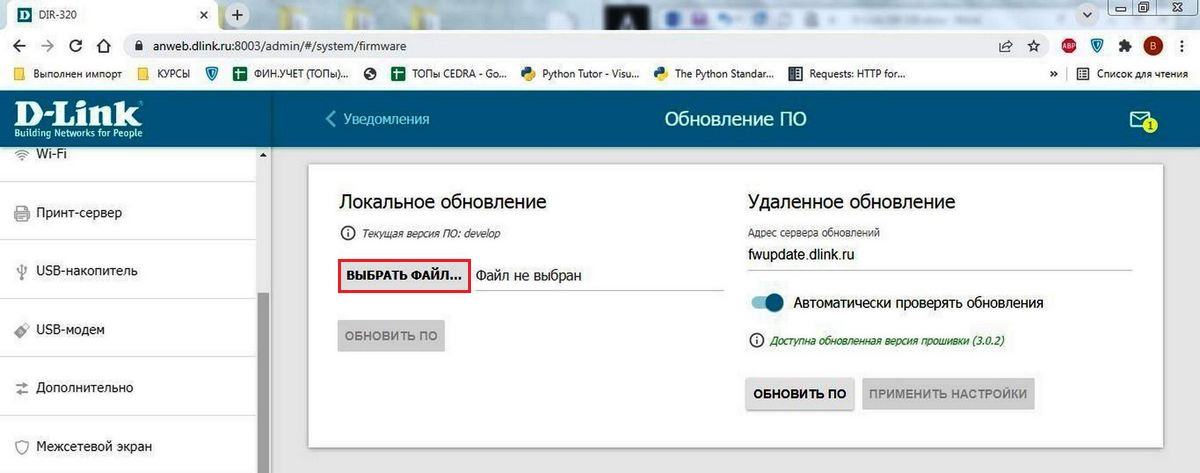Go back with the browser back arrow
1200x473 pixels.
[x=21, y=46]
